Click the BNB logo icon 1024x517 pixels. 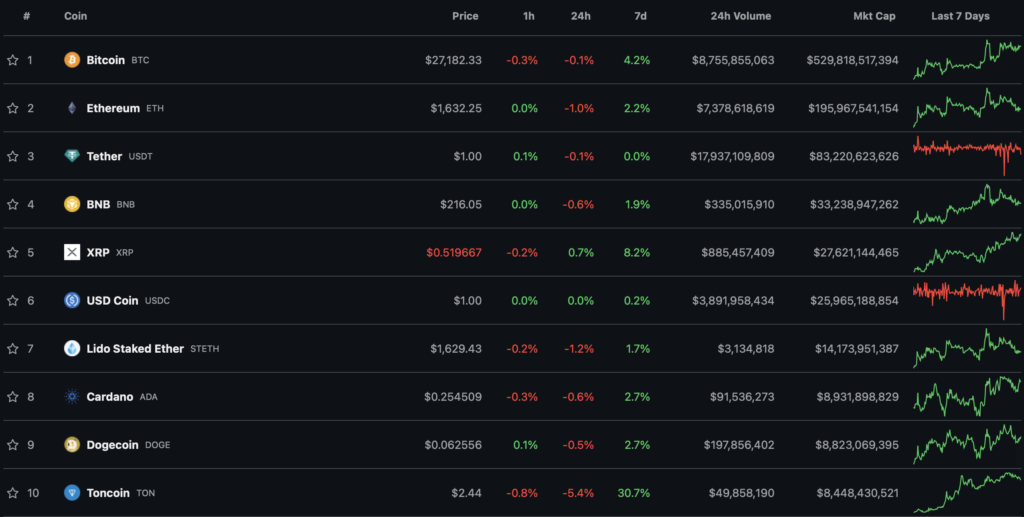tap(72, 204)
